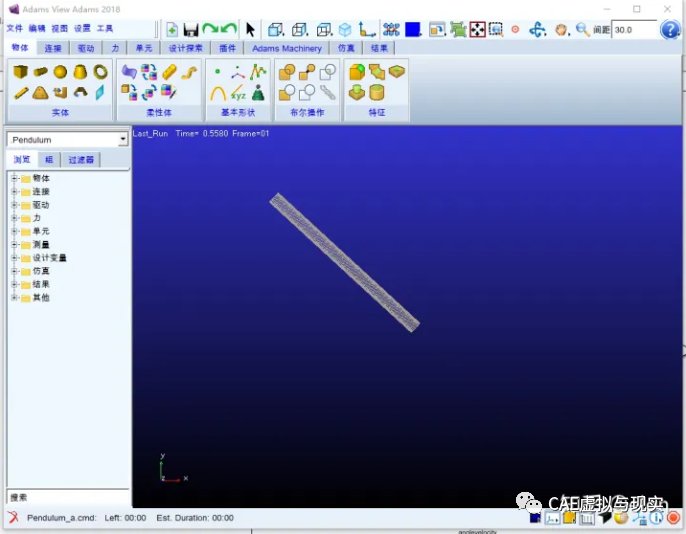Open the 视图 menu

tap(60, 28)
